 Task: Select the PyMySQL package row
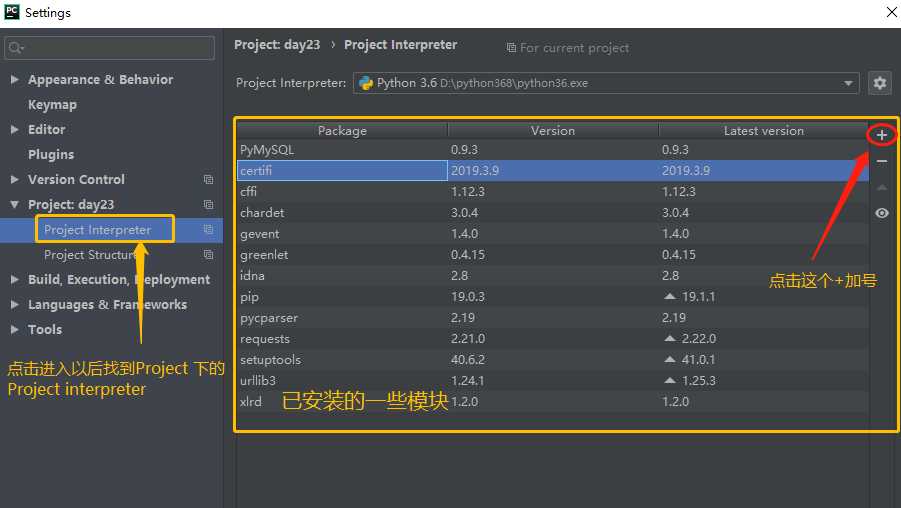pyautogui.click(x=553, y=150)
